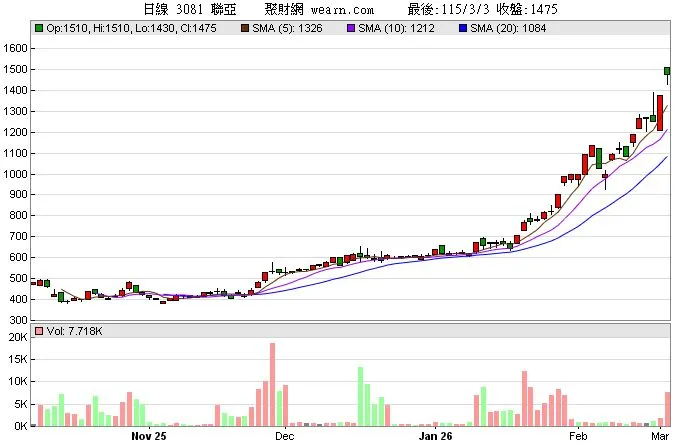
Task: Click the '最後:115/3/3' date text
Action: [x=448, y=9]
